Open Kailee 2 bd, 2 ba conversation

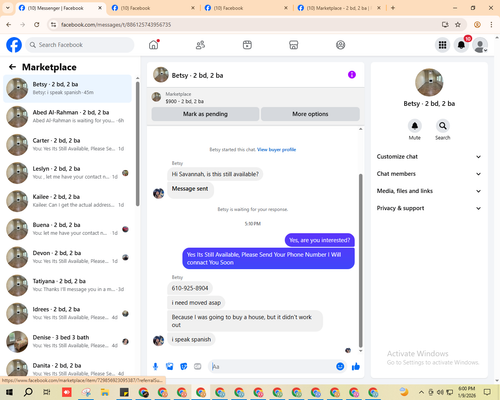click(68, 201)
